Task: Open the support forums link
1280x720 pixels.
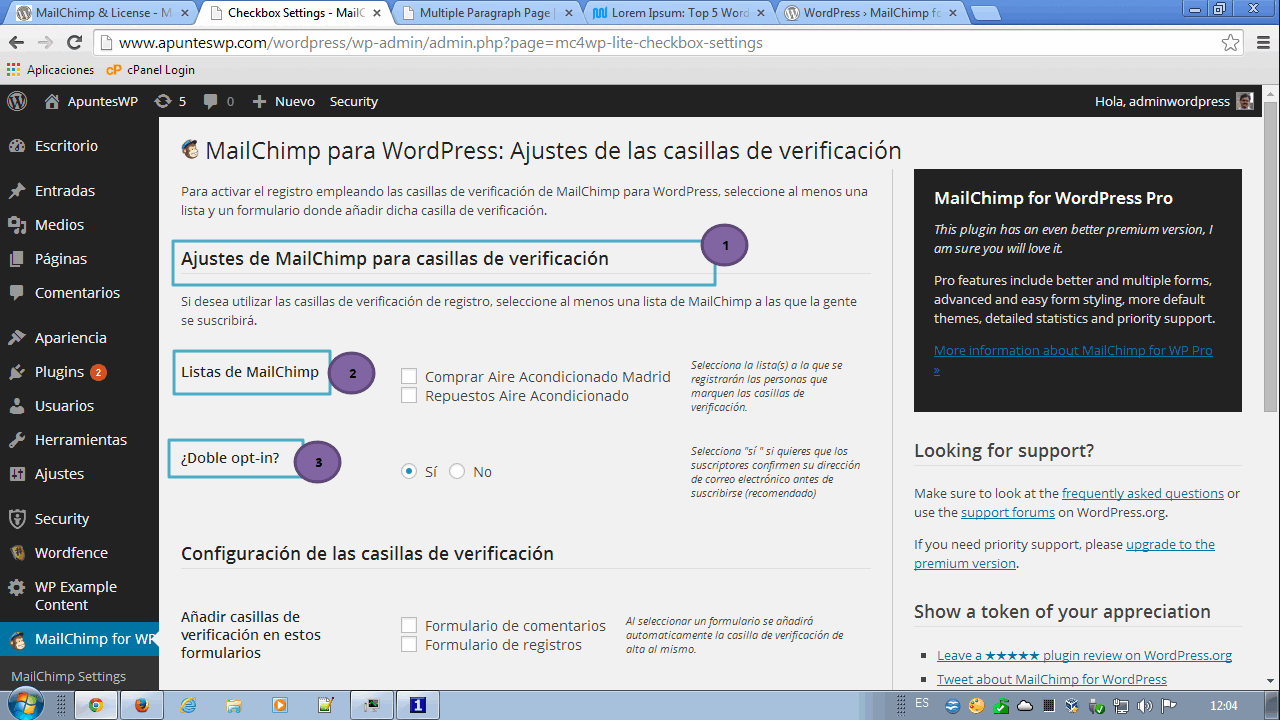Action: 1008,512
